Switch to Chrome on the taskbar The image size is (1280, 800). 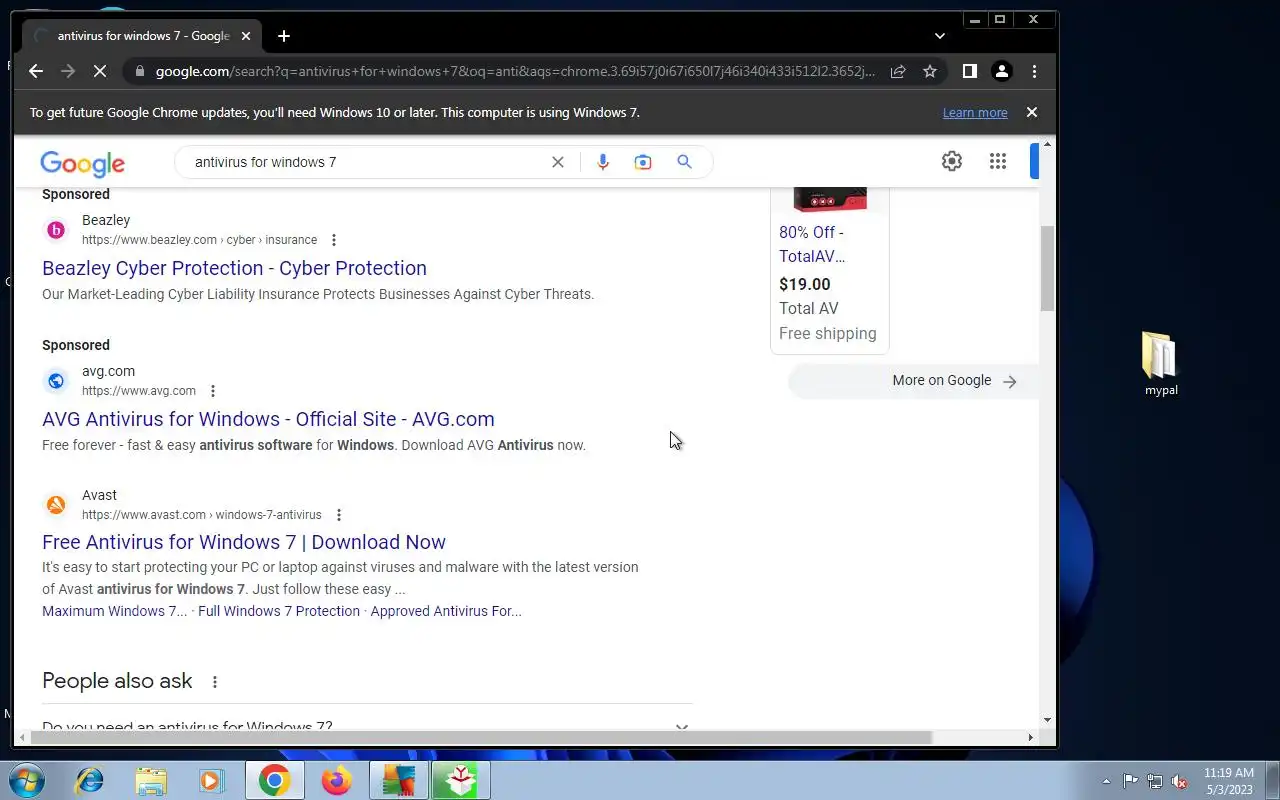(275, 780)
